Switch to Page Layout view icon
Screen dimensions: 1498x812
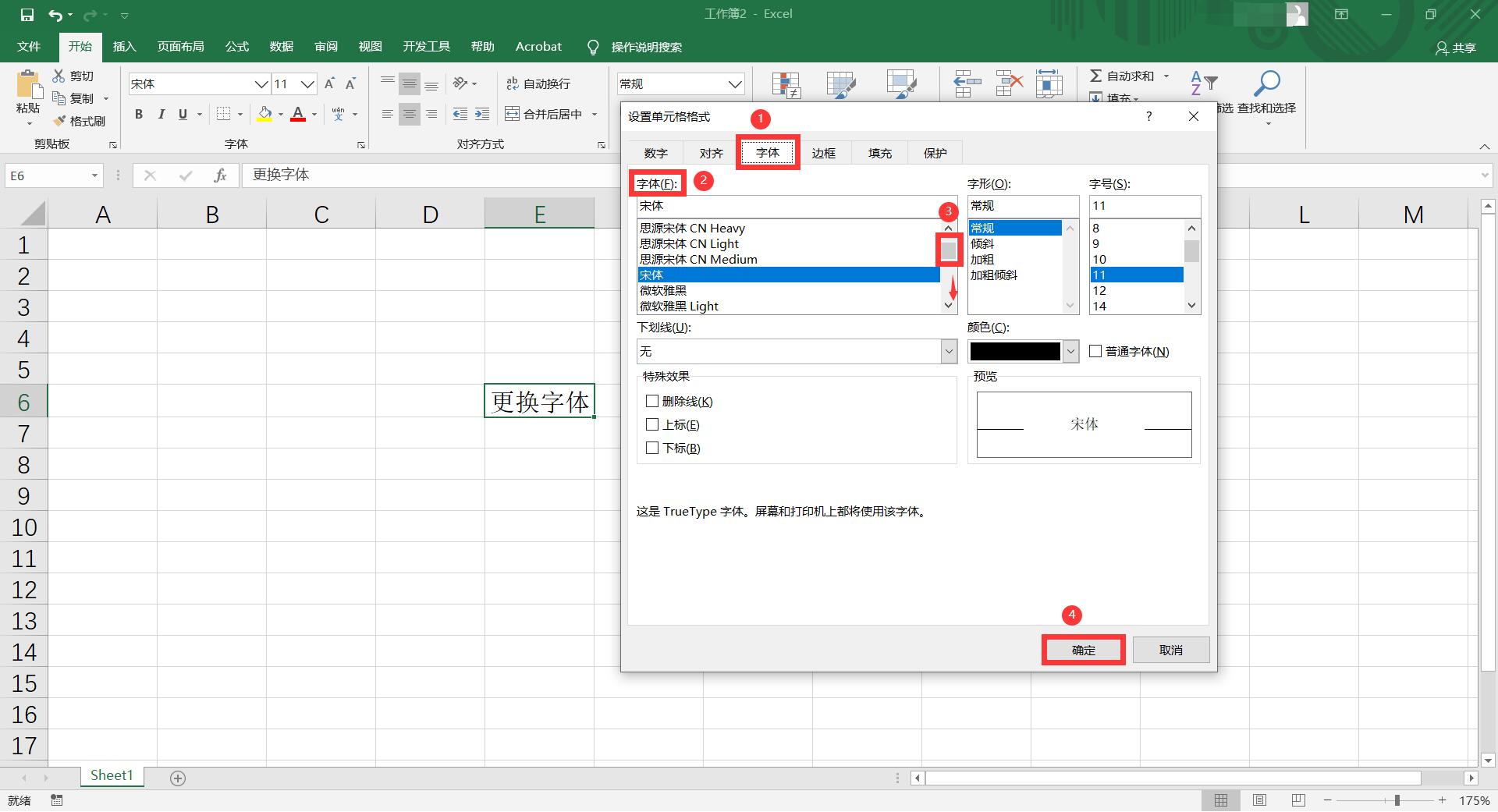(x=1259, y=800)
